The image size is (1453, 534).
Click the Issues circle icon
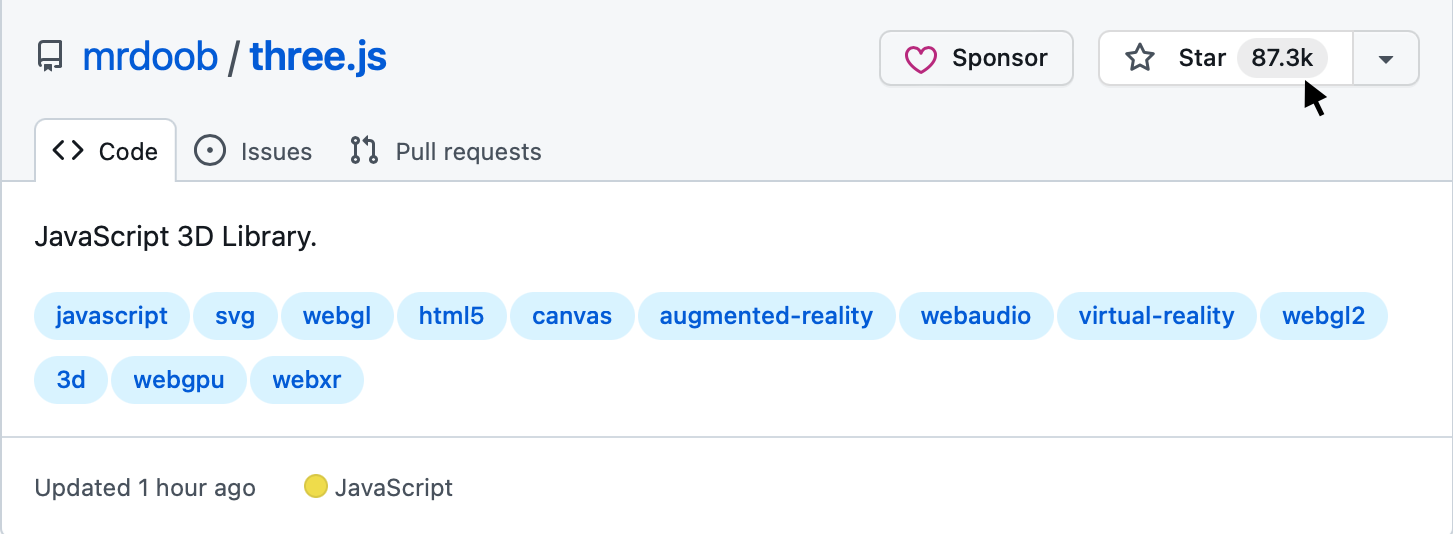tap(209, 151)
